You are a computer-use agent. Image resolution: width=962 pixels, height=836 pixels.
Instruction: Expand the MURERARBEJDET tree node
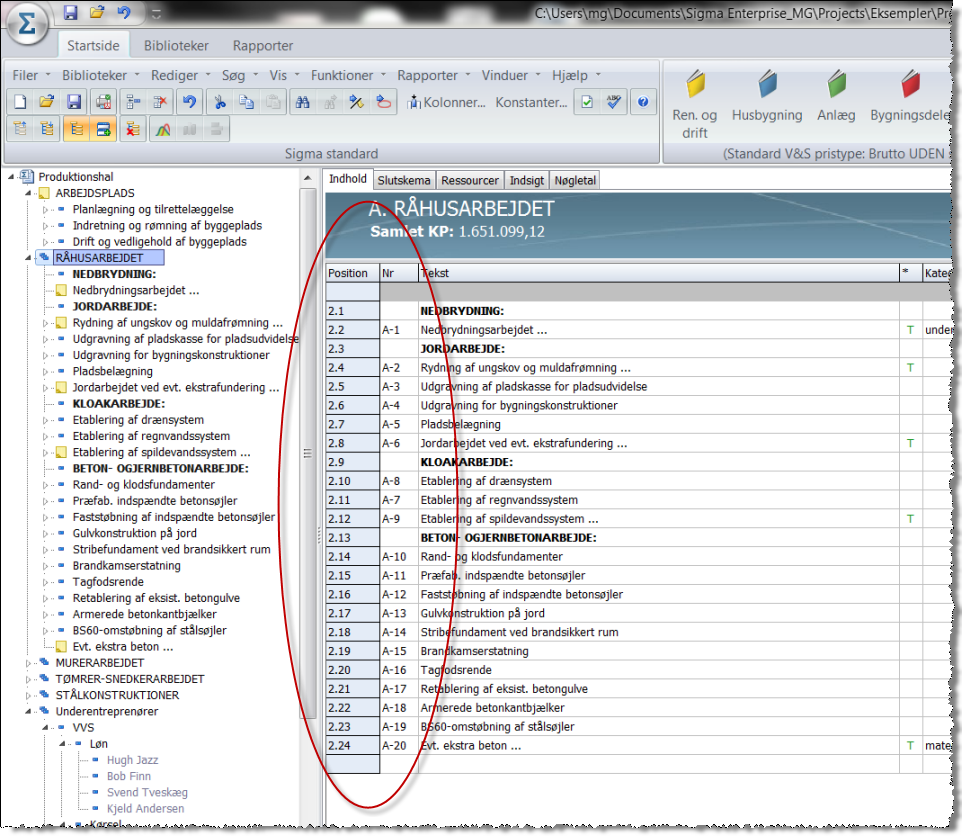pos(28,663)
